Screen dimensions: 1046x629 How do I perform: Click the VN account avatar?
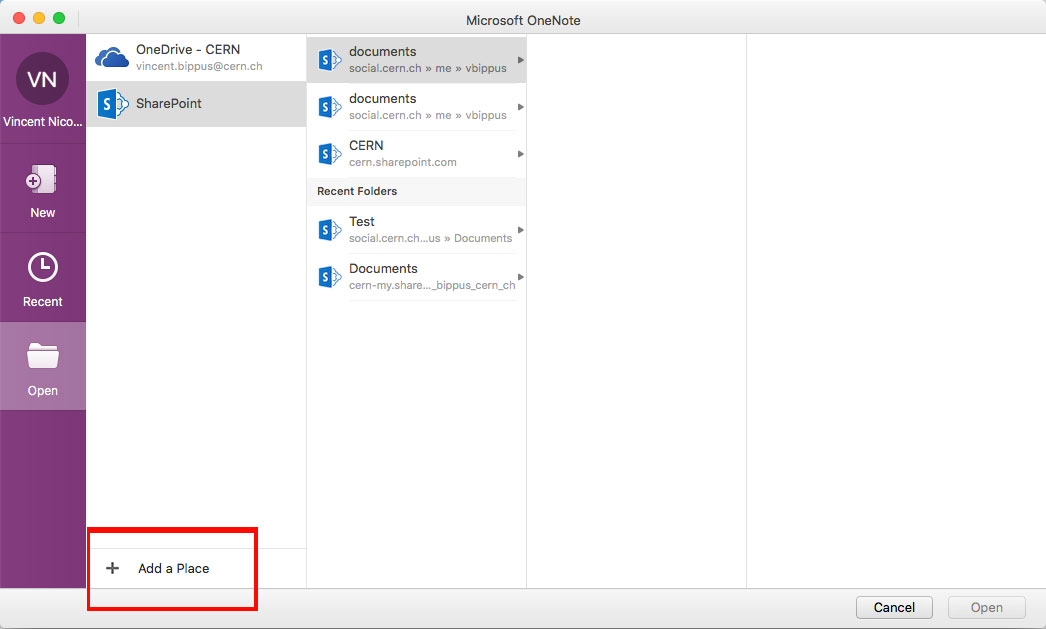coord(42,79)
